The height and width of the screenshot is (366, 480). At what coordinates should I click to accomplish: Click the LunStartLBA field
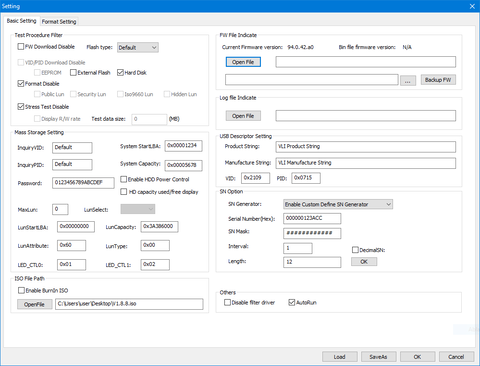76,226
